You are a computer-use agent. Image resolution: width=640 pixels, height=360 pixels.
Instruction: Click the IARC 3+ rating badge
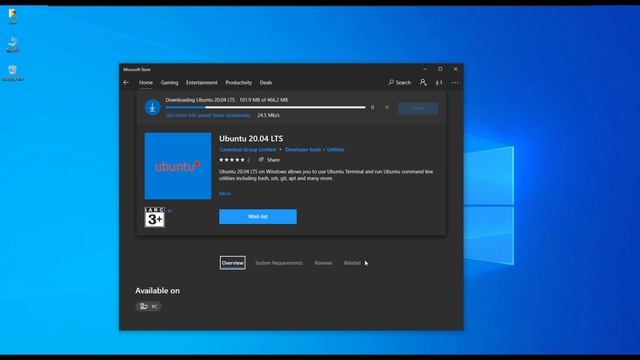point(155,217)
